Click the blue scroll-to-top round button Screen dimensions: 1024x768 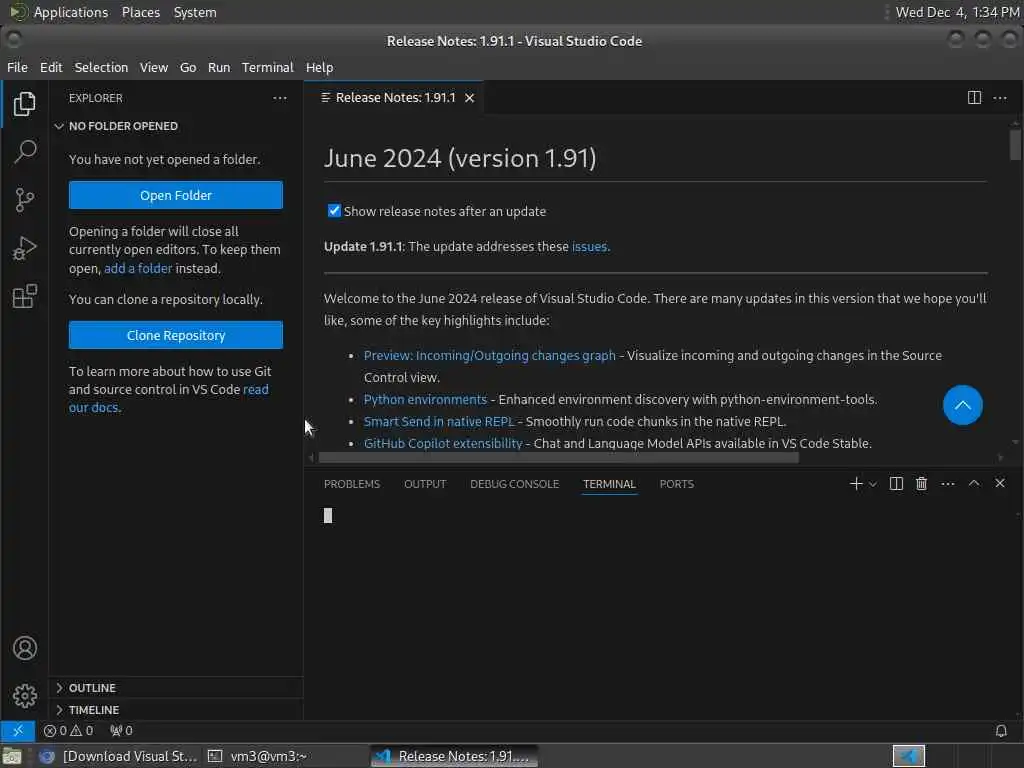(963, 405)
